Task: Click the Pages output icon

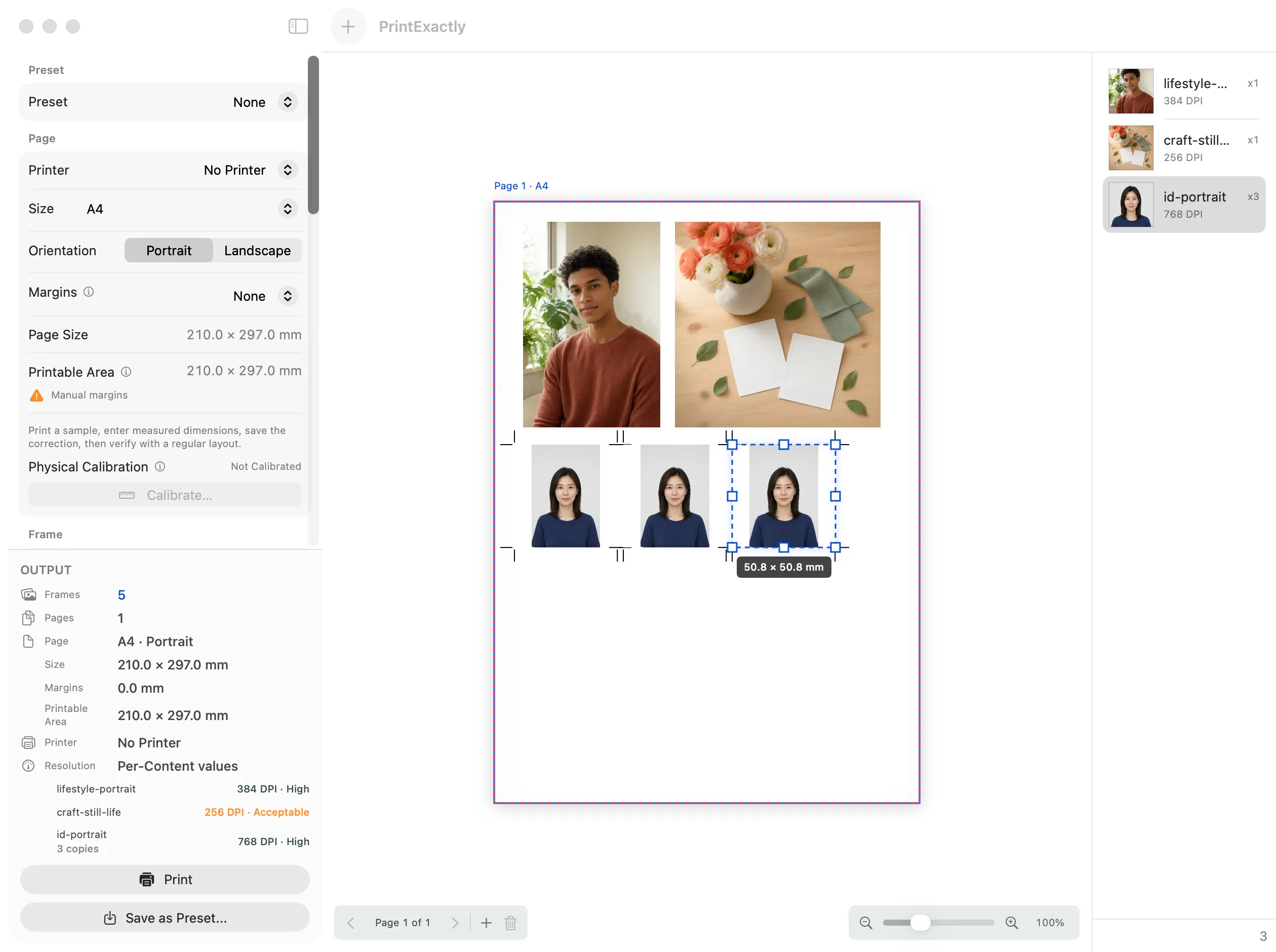Action: (x=28, y=618)
